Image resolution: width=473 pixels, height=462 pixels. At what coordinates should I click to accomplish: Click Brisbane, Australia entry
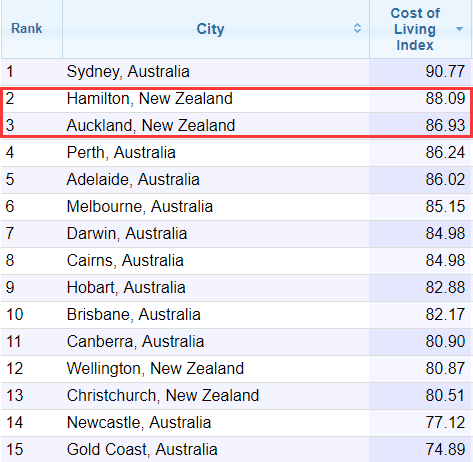[134, 315]
